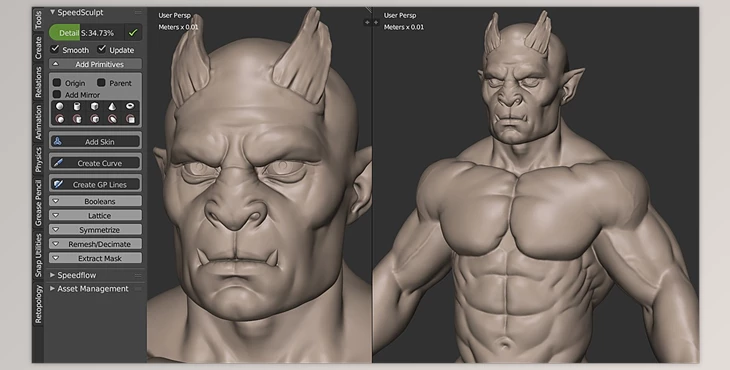The width and height of the screenshot is (730, 370).
Task: Open the Relations tab
Action: (38, 82)
